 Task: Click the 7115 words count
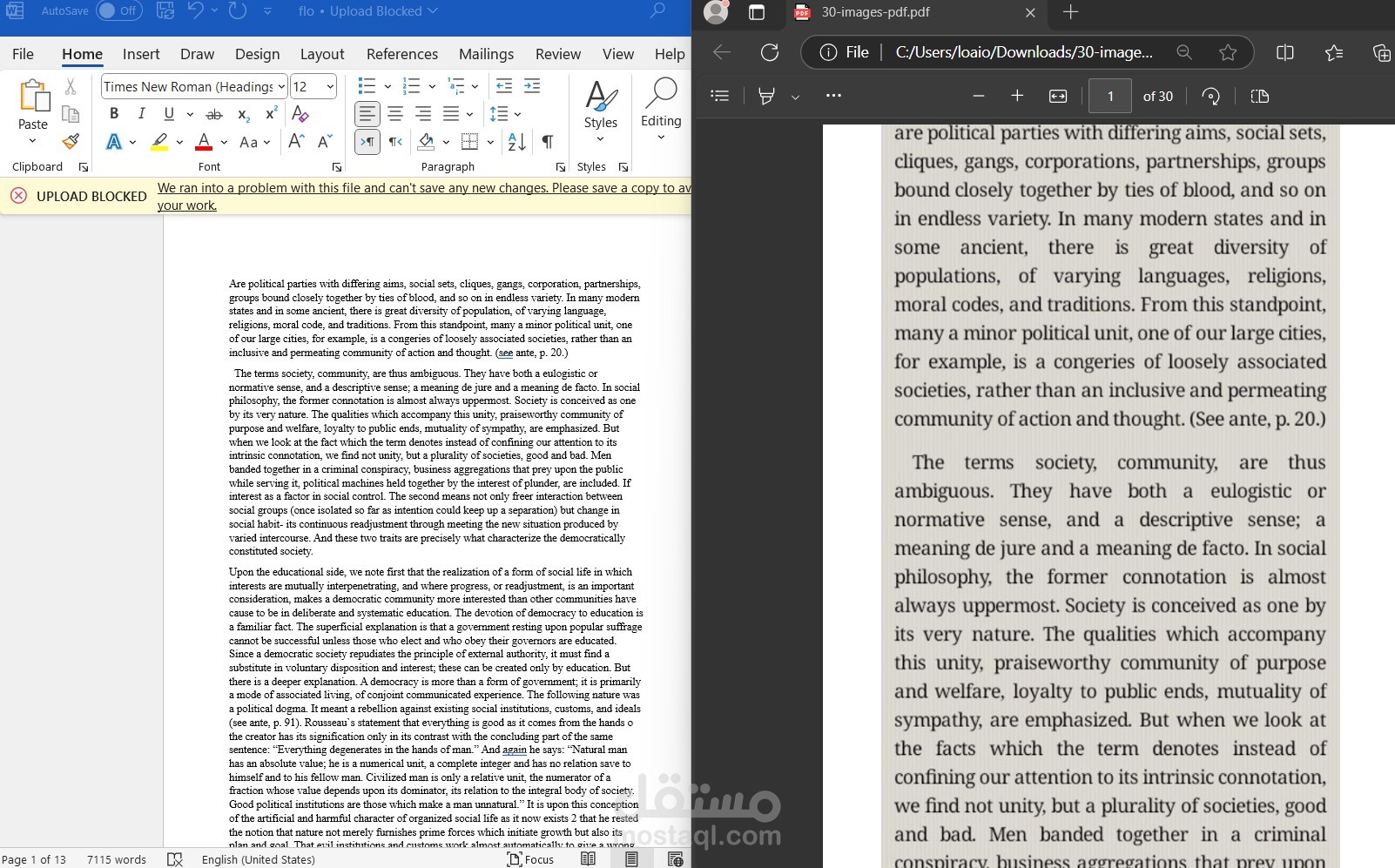pyautogui.click(x=117, y=859)
